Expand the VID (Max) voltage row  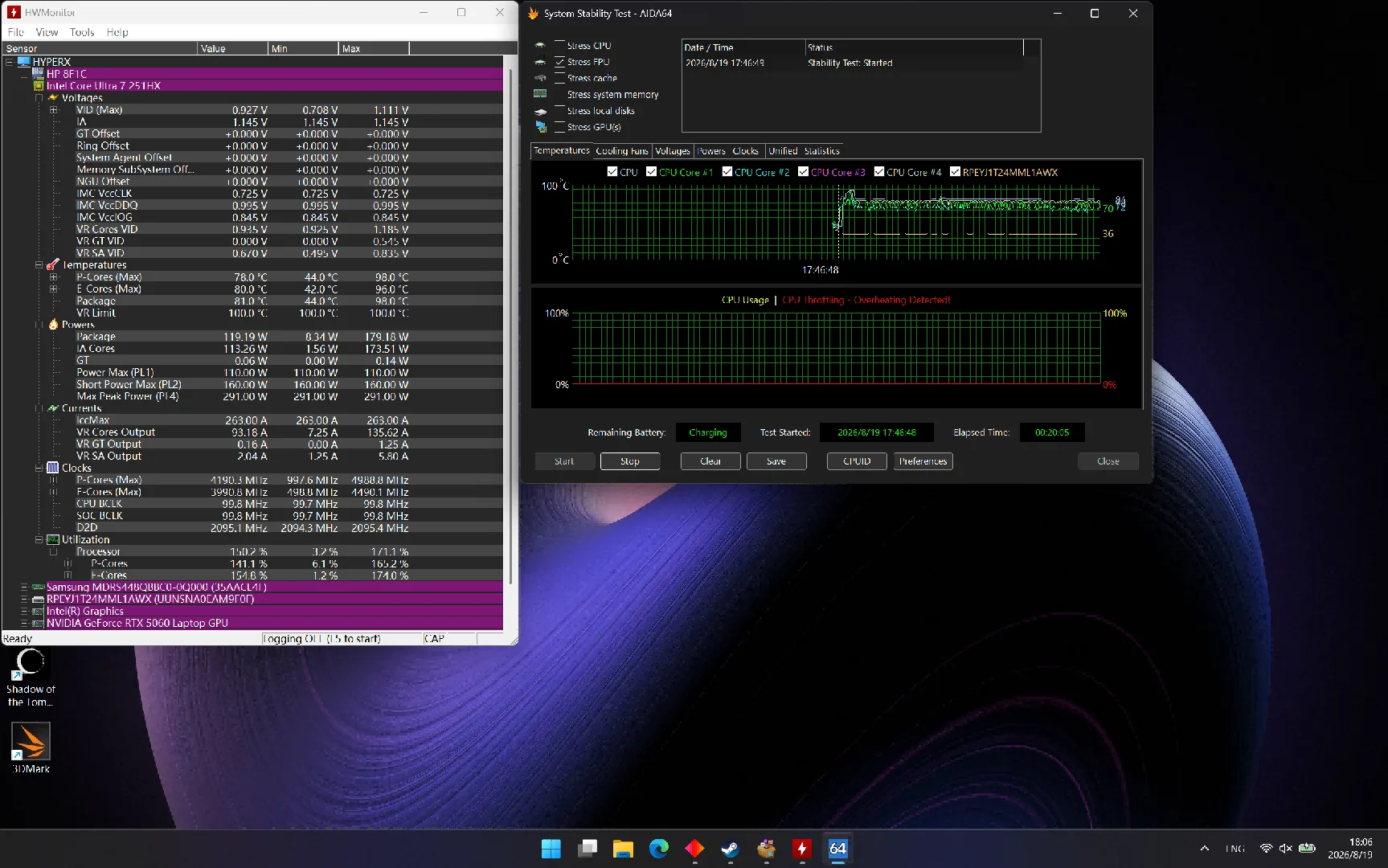(x=54, y=110)
